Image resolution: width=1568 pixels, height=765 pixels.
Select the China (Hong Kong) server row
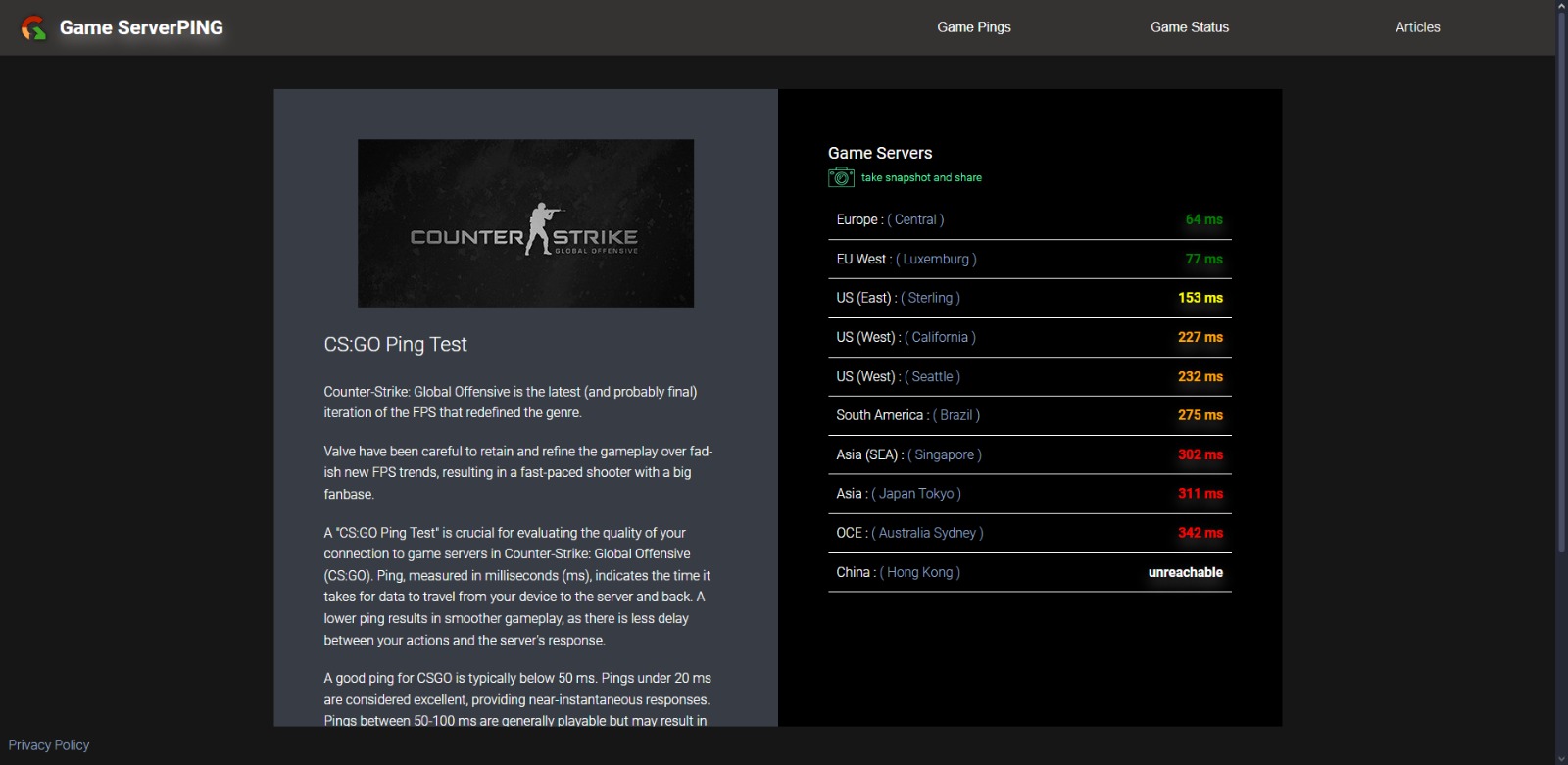pyautogui.click(x=1029, y=572)
